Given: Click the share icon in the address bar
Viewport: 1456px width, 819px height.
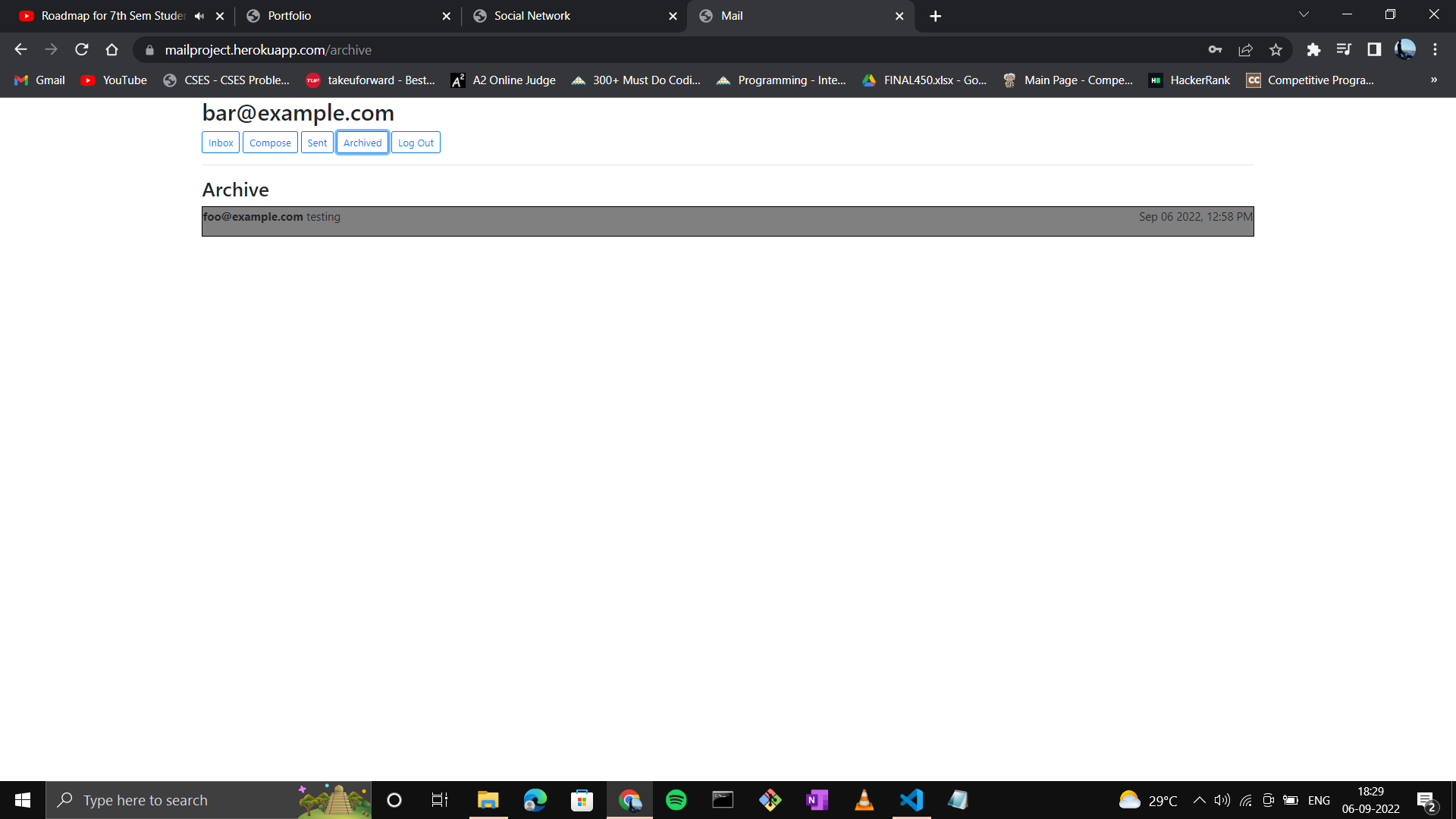Looking at the screenshot, I should pyautogui.click(x=1245, y=49).
